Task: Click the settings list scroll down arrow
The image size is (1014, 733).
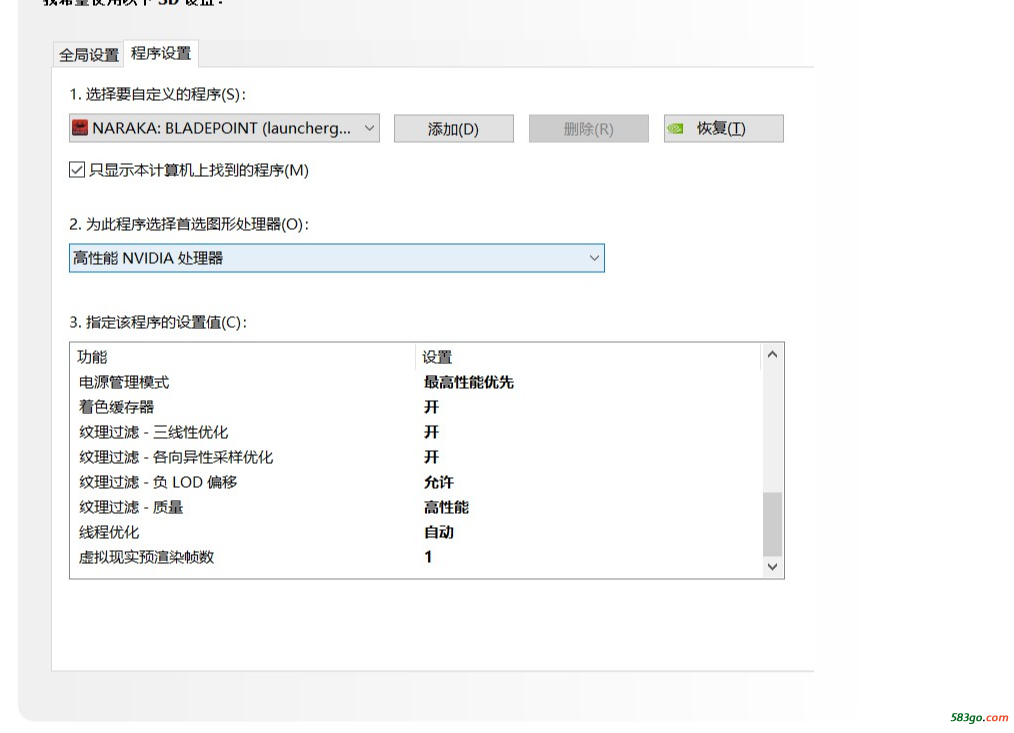Action: click(x=772, y=567)
